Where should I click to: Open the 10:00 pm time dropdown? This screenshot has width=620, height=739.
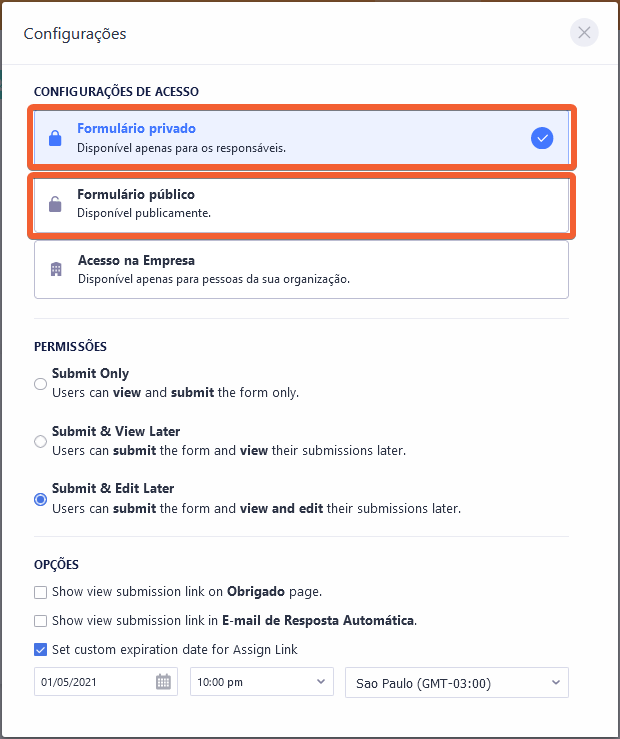[261, 682]
